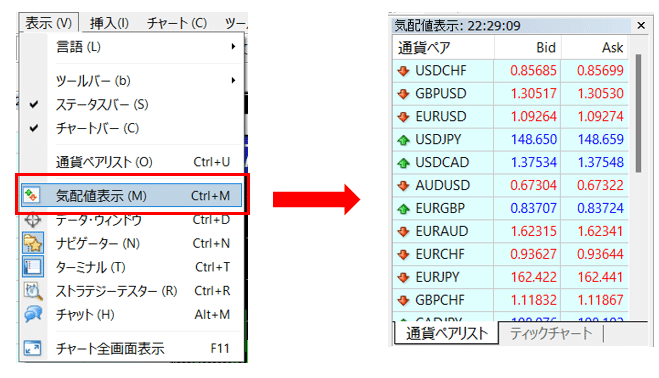The height and width of the screenshot is (378, 659).
Task: Click the down arrow icon beside USDCHF
Action: point(403,71)
